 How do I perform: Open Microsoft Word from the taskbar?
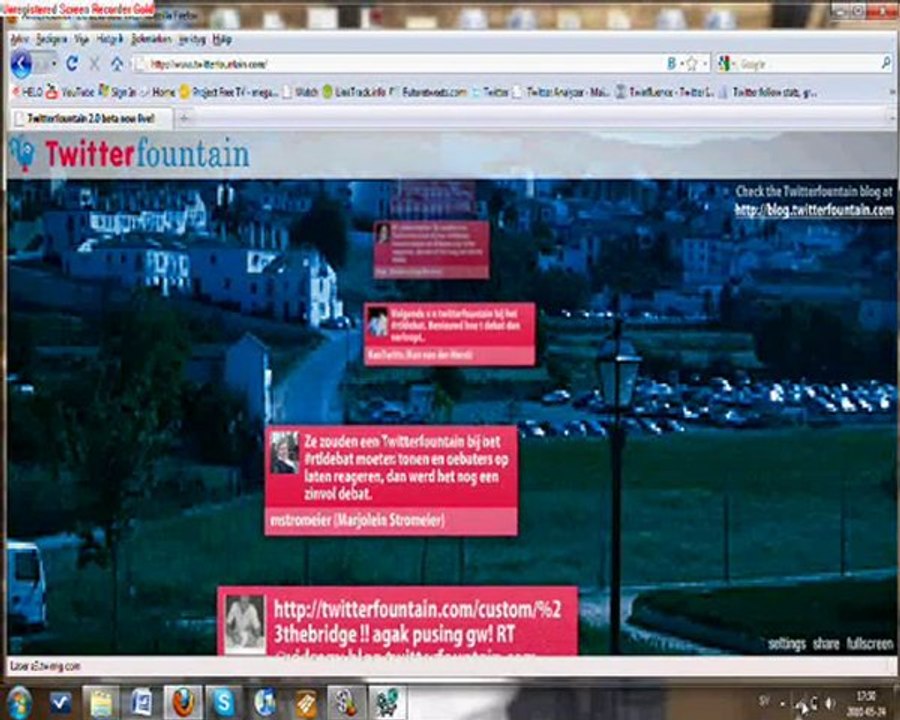pos(142,703)
